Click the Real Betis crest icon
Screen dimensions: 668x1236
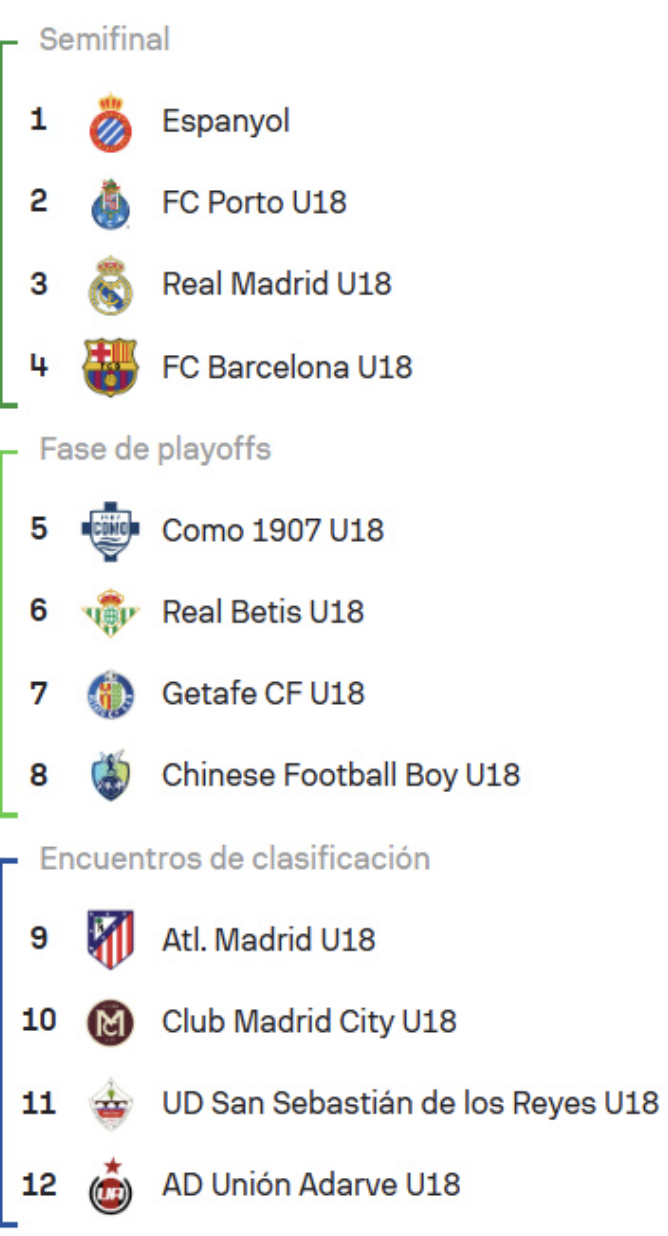tap(110, 612)
